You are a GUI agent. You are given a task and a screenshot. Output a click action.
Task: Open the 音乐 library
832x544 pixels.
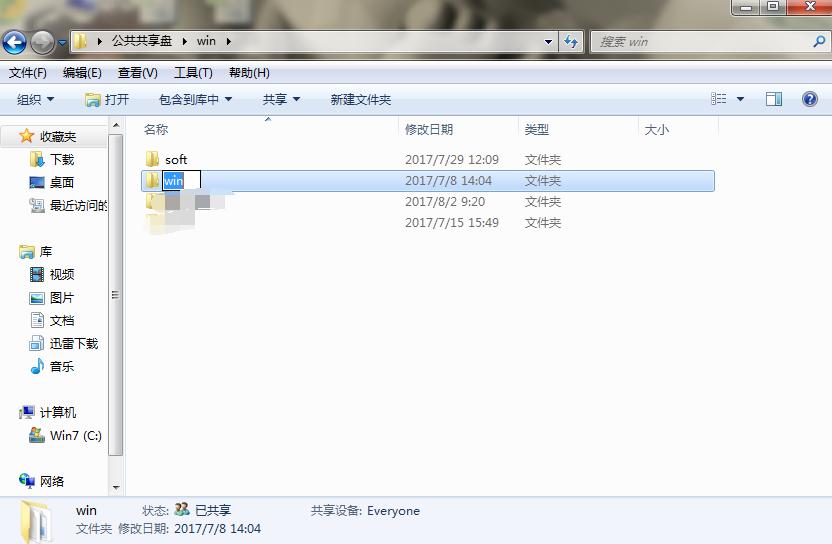tap(62, 366)
